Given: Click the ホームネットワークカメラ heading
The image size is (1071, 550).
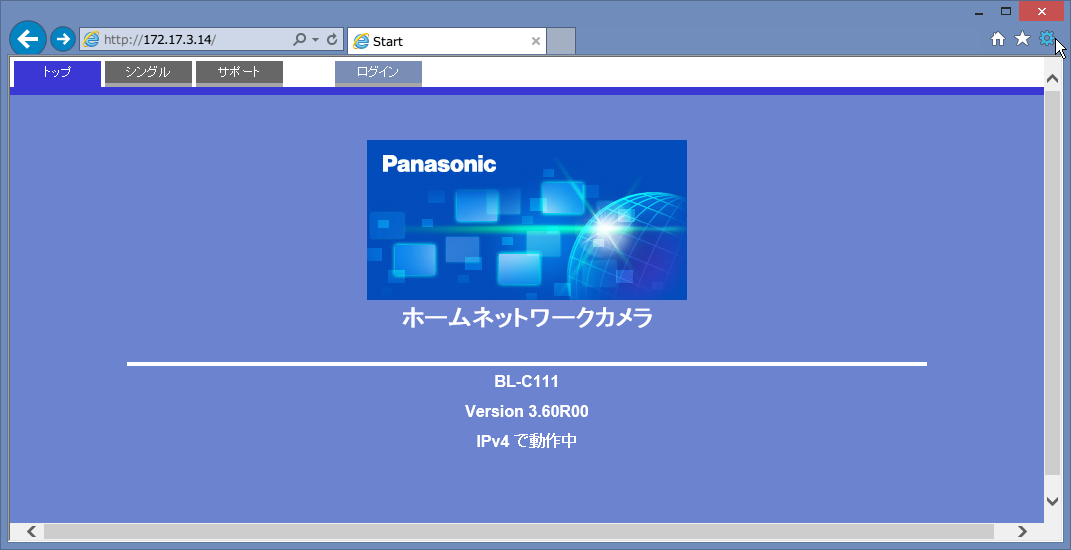Looking at the screenshot, I should [x=527, y=318].
